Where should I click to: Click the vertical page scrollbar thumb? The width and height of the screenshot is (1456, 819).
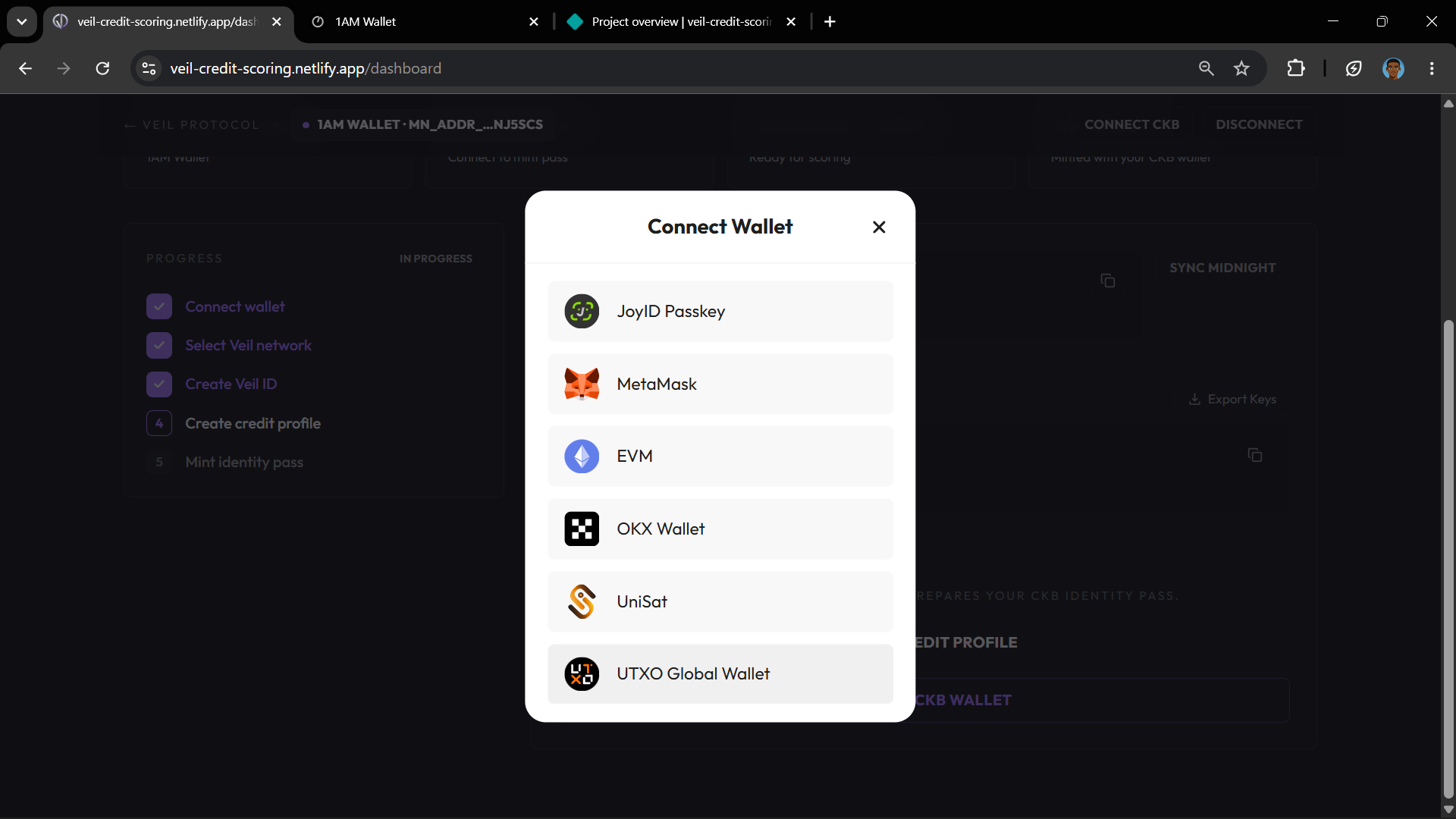point(1448,557)
